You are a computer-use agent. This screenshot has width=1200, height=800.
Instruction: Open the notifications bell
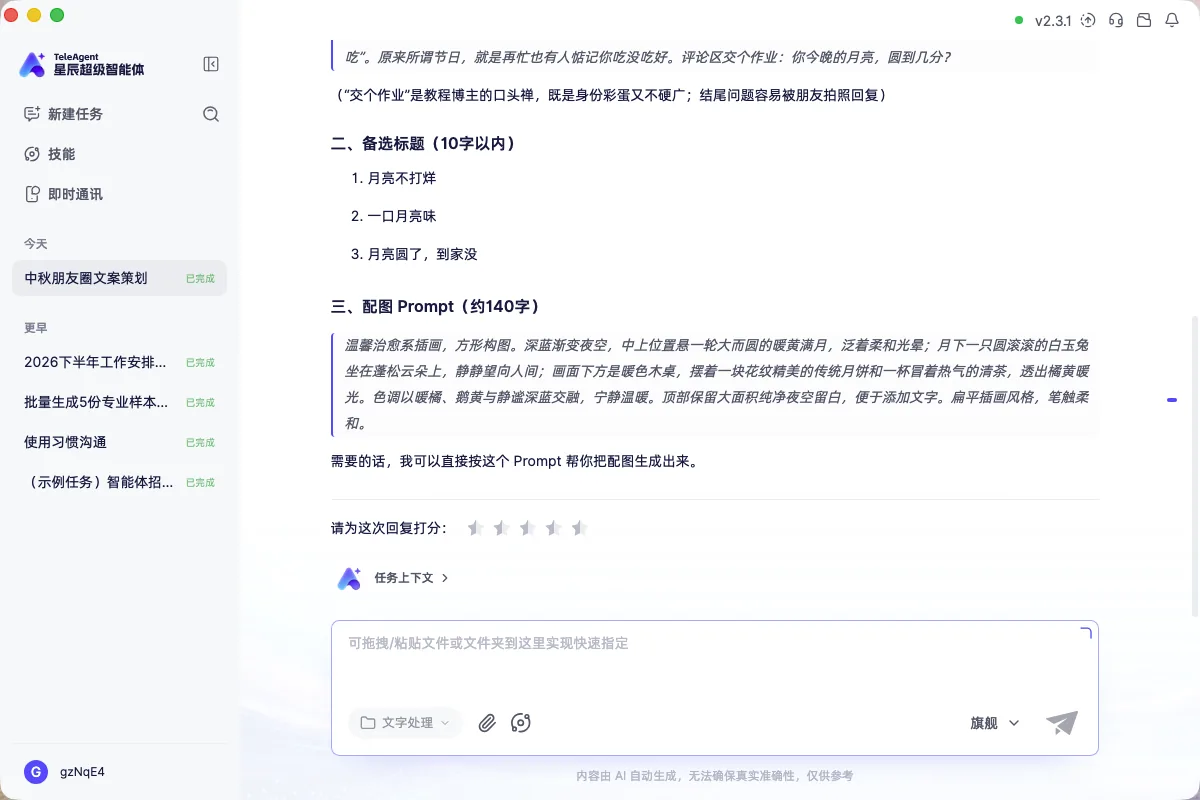click(x=1172, y=20)
